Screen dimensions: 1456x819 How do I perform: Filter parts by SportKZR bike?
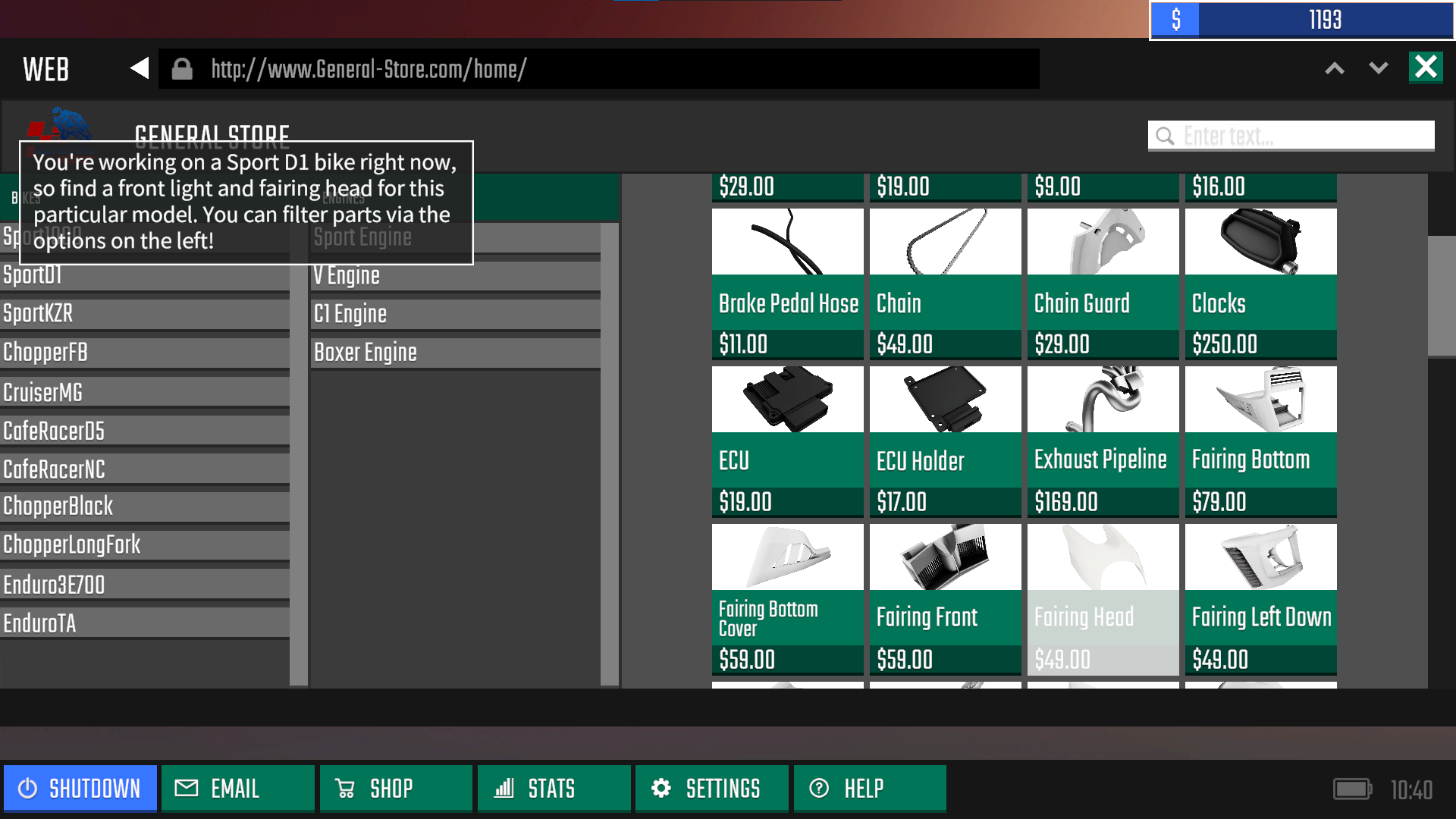point(144,313)
